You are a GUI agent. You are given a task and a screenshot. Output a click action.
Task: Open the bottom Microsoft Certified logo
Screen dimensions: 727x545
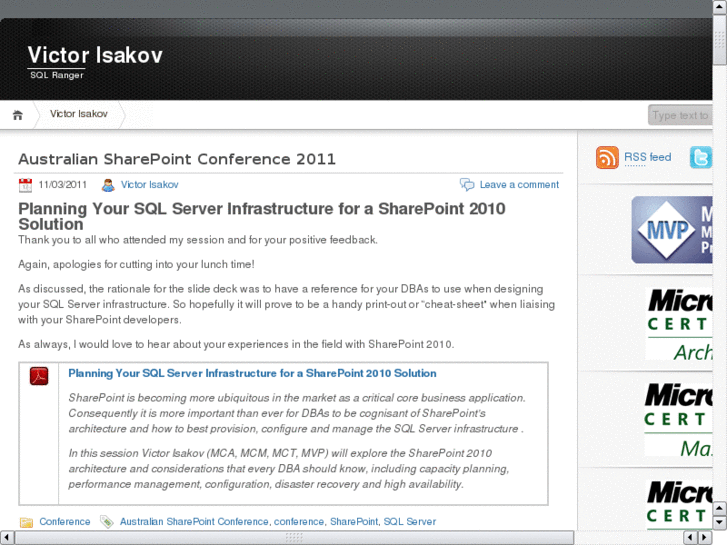coord(679,505)
